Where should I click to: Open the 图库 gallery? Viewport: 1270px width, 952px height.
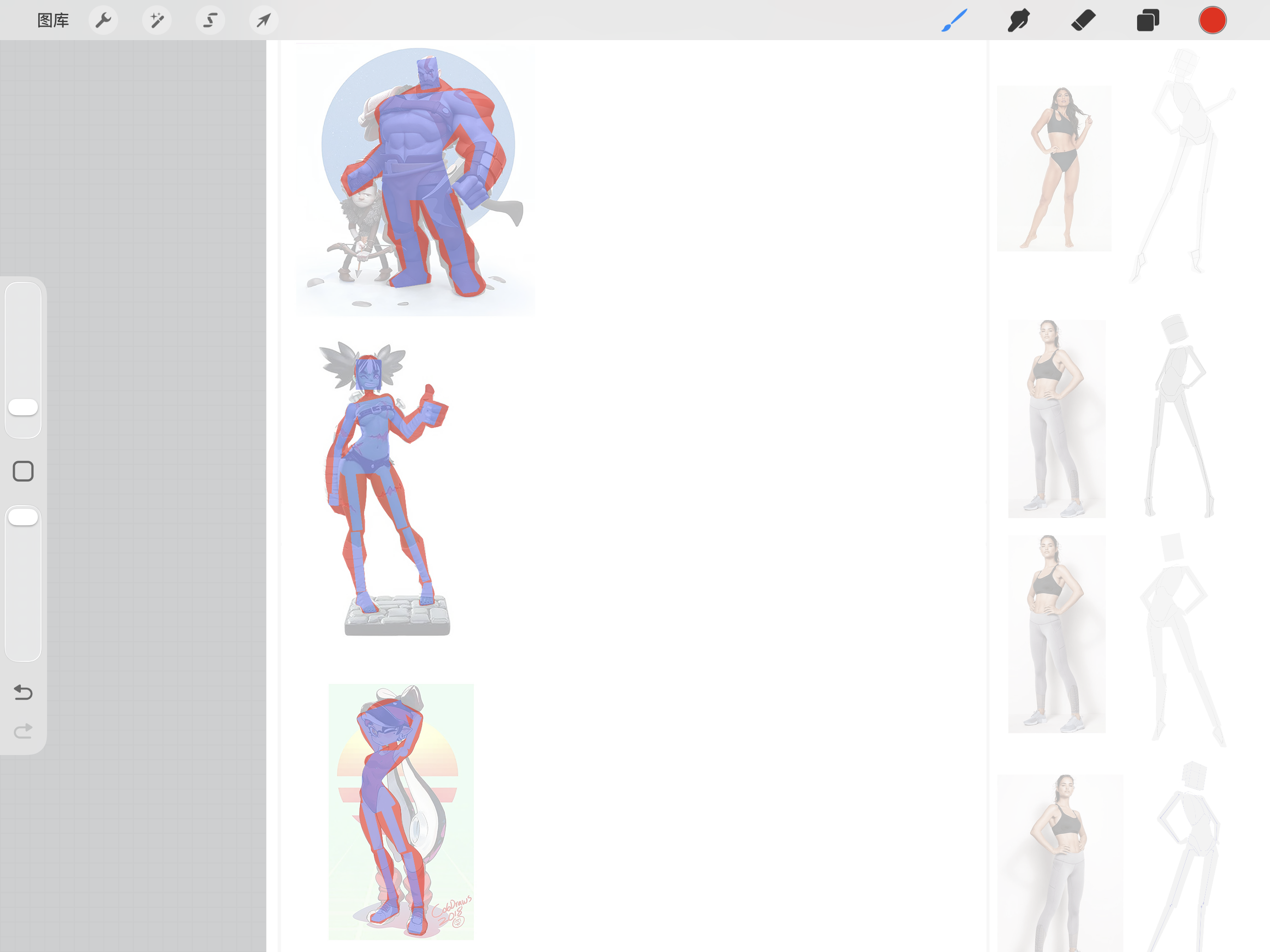[53, 21]
